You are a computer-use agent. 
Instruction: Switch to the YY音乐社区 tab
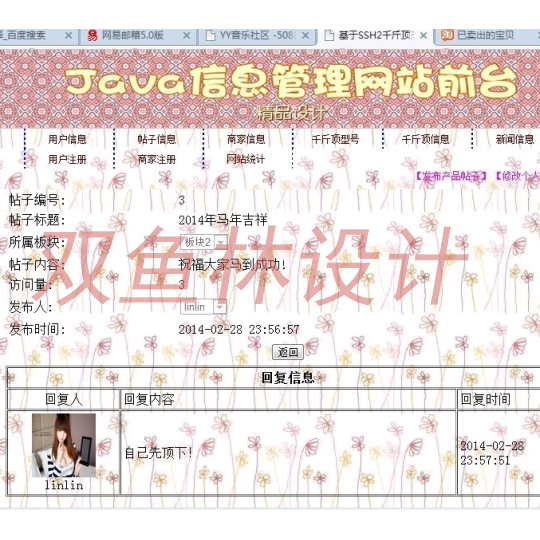(257, 36)
